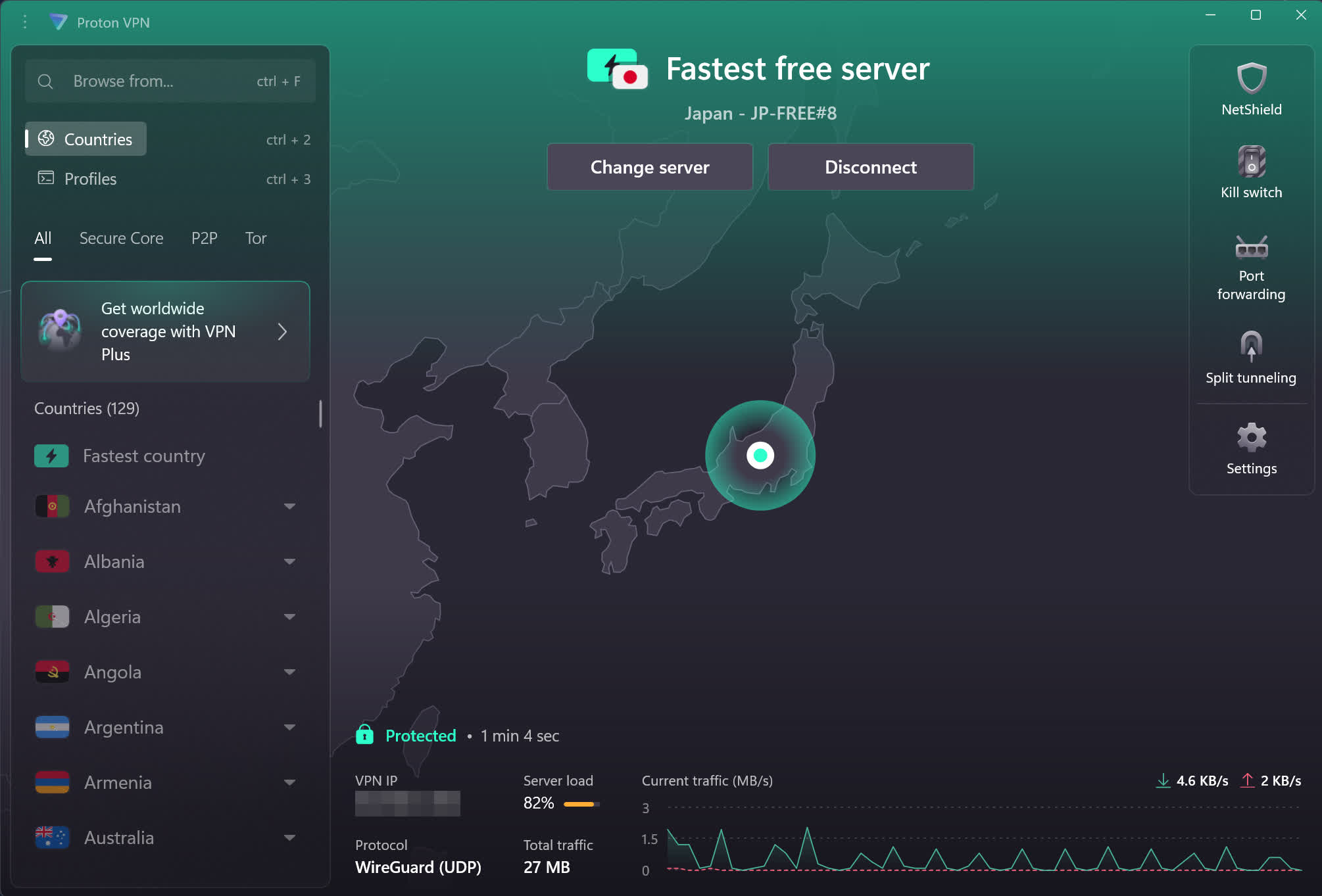Expand the Argentina server list
Image resolution: width=1322 pixels, height=896 pixels.
(x=289, y=727)
